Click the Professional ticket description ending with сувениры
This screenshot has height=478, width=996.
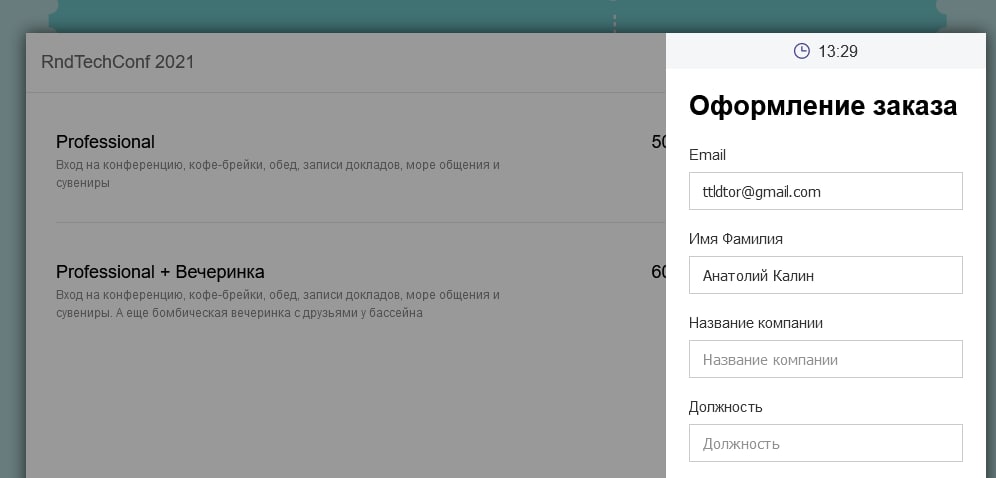[x=278, y=174]
